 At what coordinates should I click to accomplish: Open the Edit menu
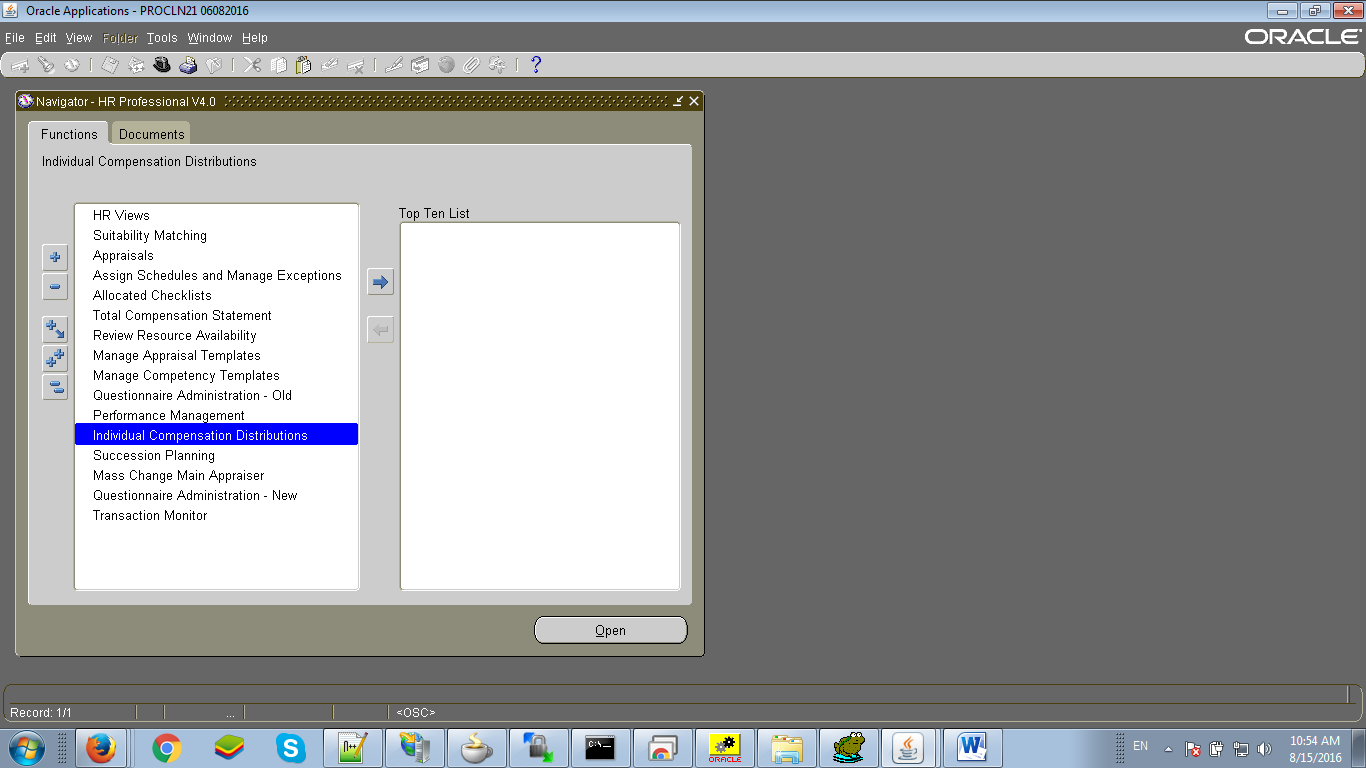coord(46,38)
